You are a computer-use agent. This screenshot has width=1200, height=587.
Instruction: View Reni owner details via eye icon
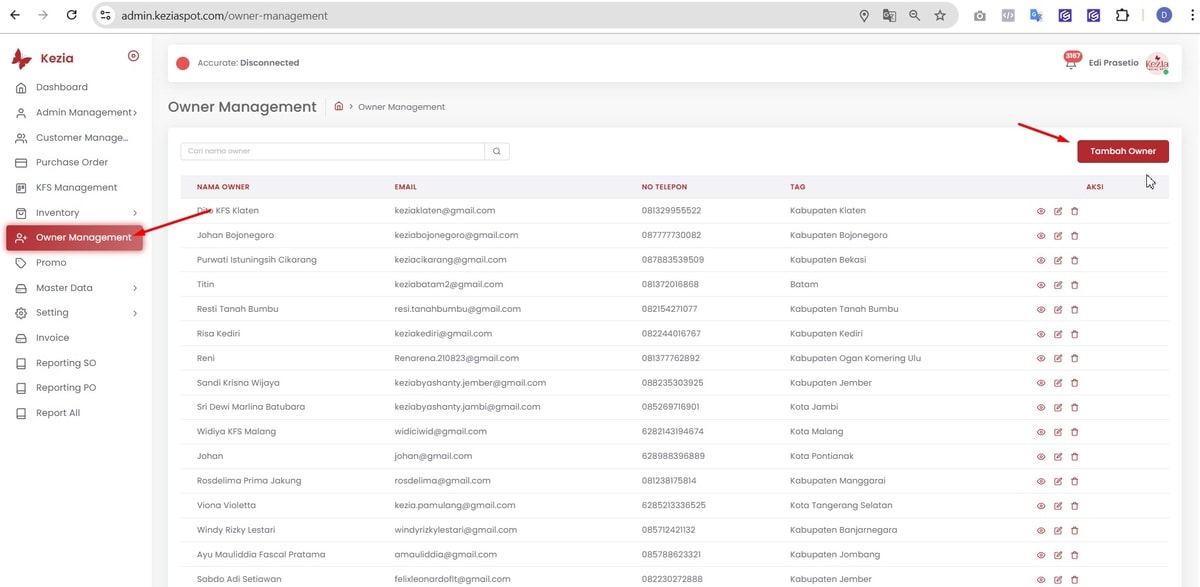coord(1041,359)
